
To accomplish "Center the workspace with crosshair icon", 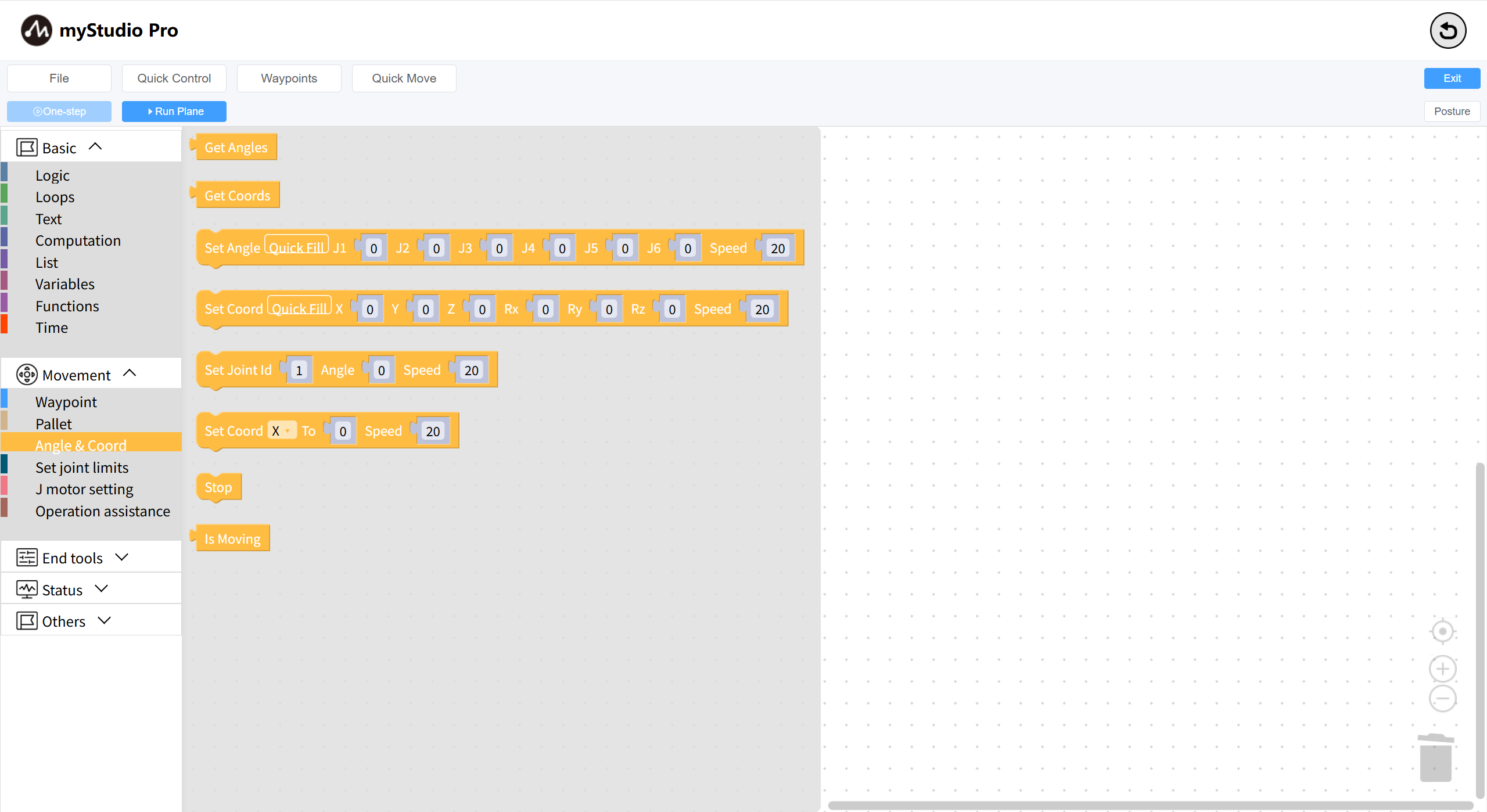I will [1442, 631].
